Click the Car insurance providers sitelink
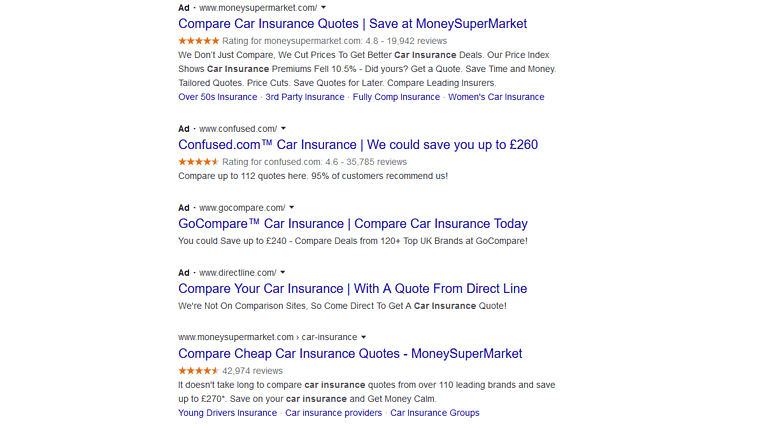The image size is (768, 428). tap(333, 413)
